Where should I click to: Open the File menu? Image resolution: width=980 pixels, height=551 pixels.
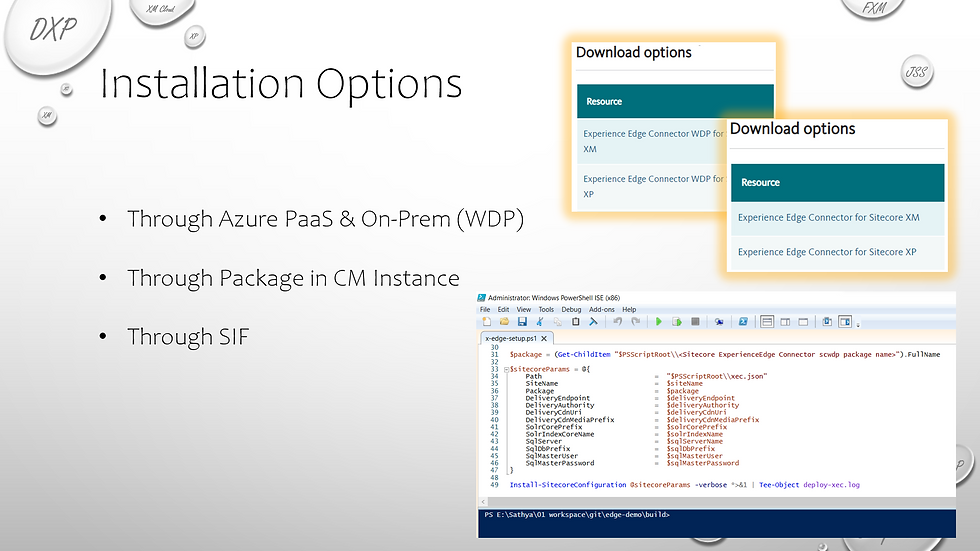[485, 309]
